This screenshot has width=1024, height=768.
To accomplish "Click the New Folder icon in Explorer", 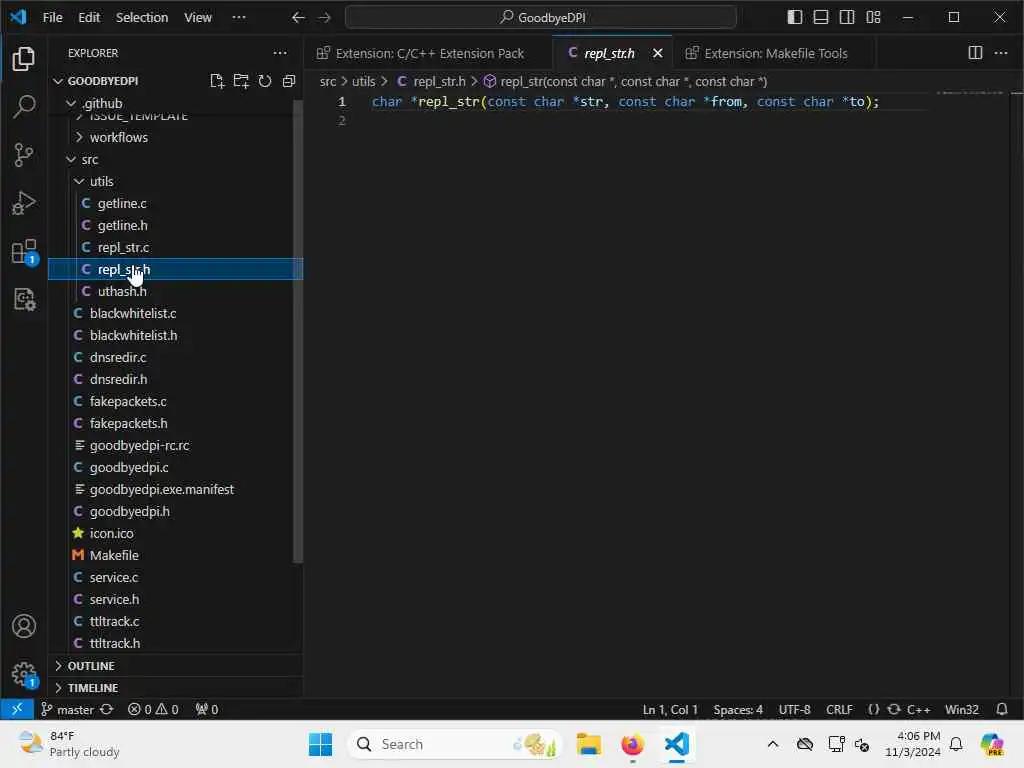I will [x=241, y=81].
